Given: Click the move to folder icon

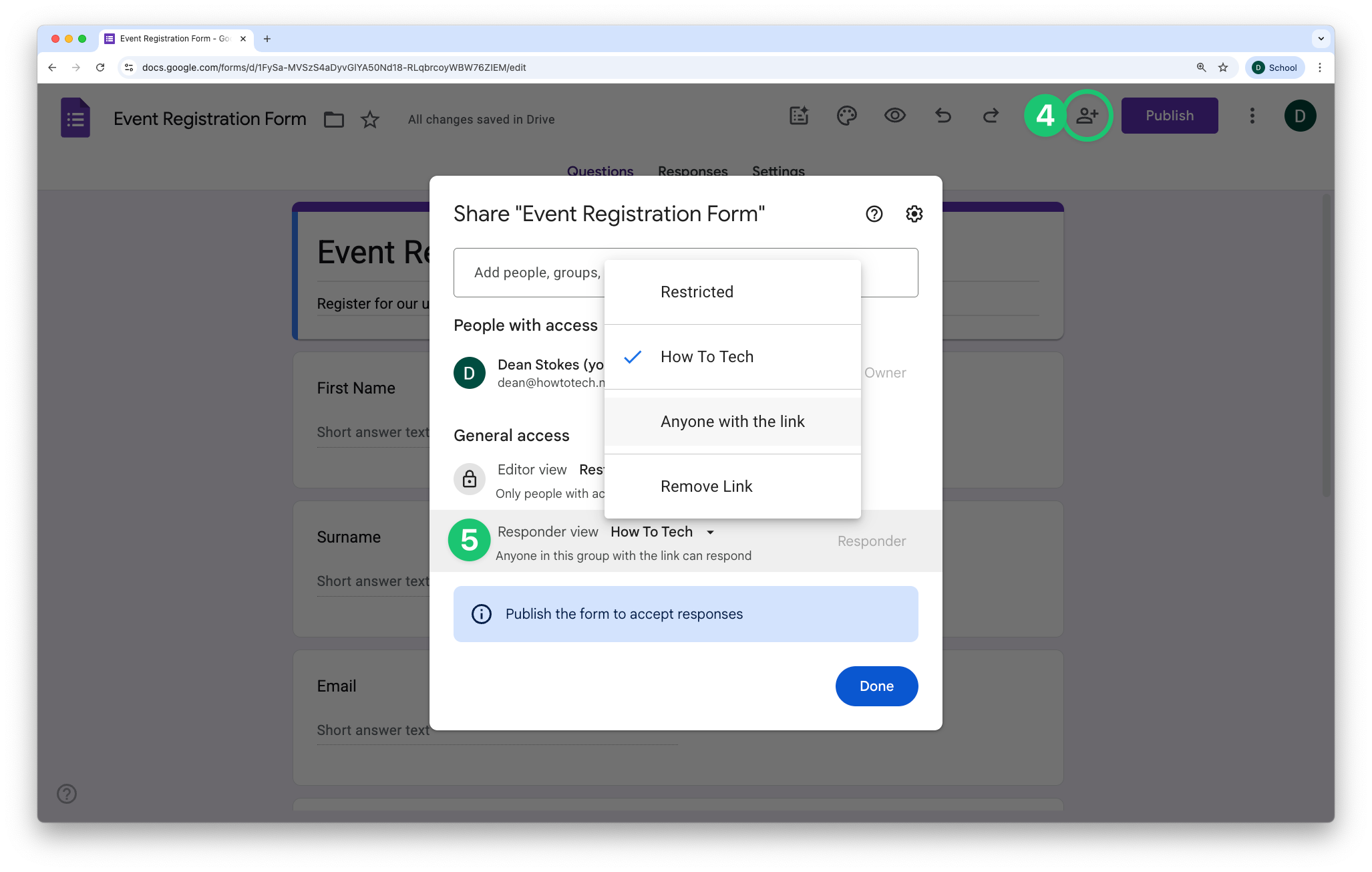Looking at the screenshot, I should [x=333, y=120].
